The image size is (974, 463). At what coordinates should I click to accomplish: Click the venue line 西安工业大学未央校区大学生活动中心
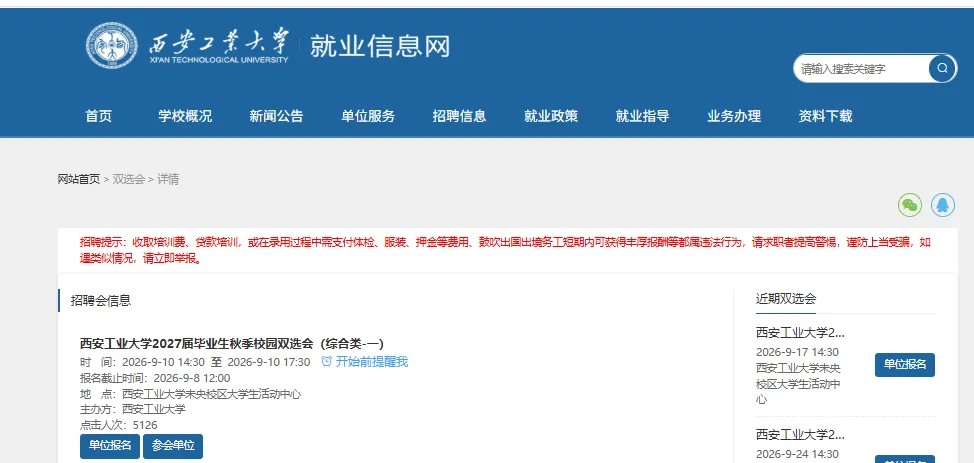[x=191, y=394]
